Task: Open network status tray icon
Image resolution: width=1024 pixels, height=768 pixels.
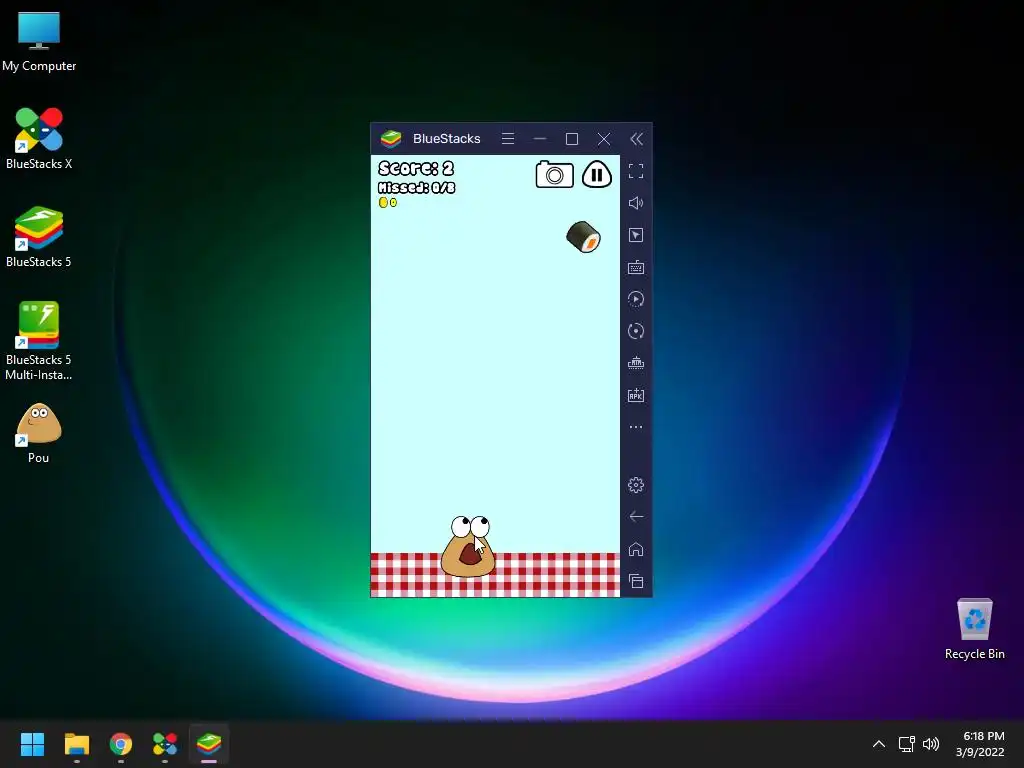Action: tap(906, 744)
